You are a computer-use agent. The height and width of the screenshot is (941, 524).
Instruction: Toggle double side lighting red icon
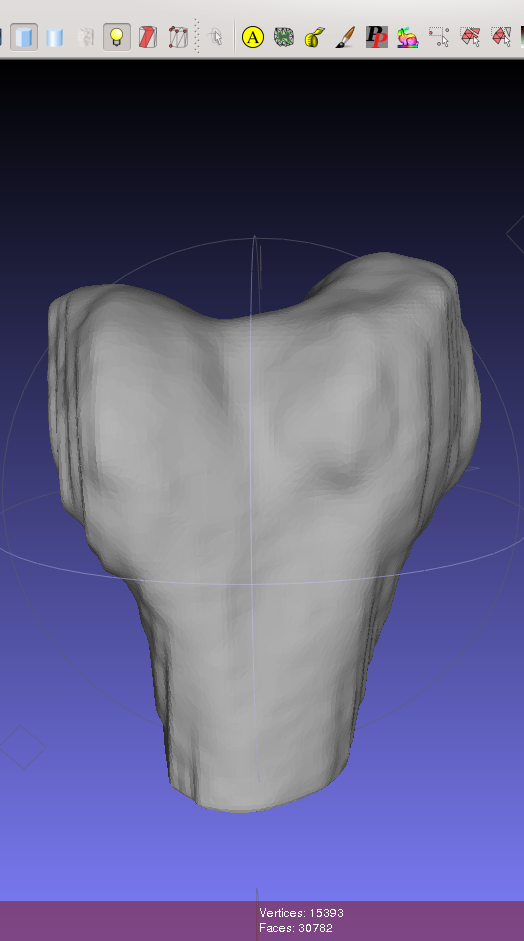[148, 37]
